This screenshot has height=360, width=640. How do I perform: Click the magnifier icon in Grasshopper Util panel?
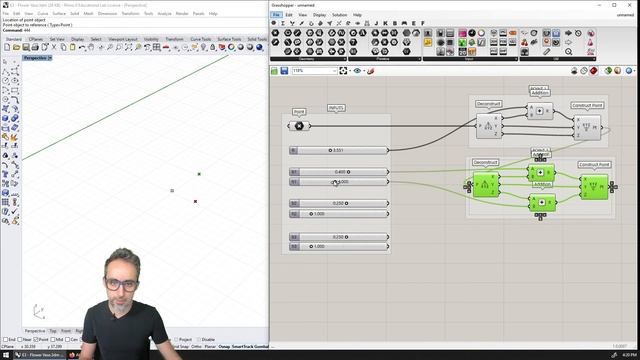tap(569, 52)
